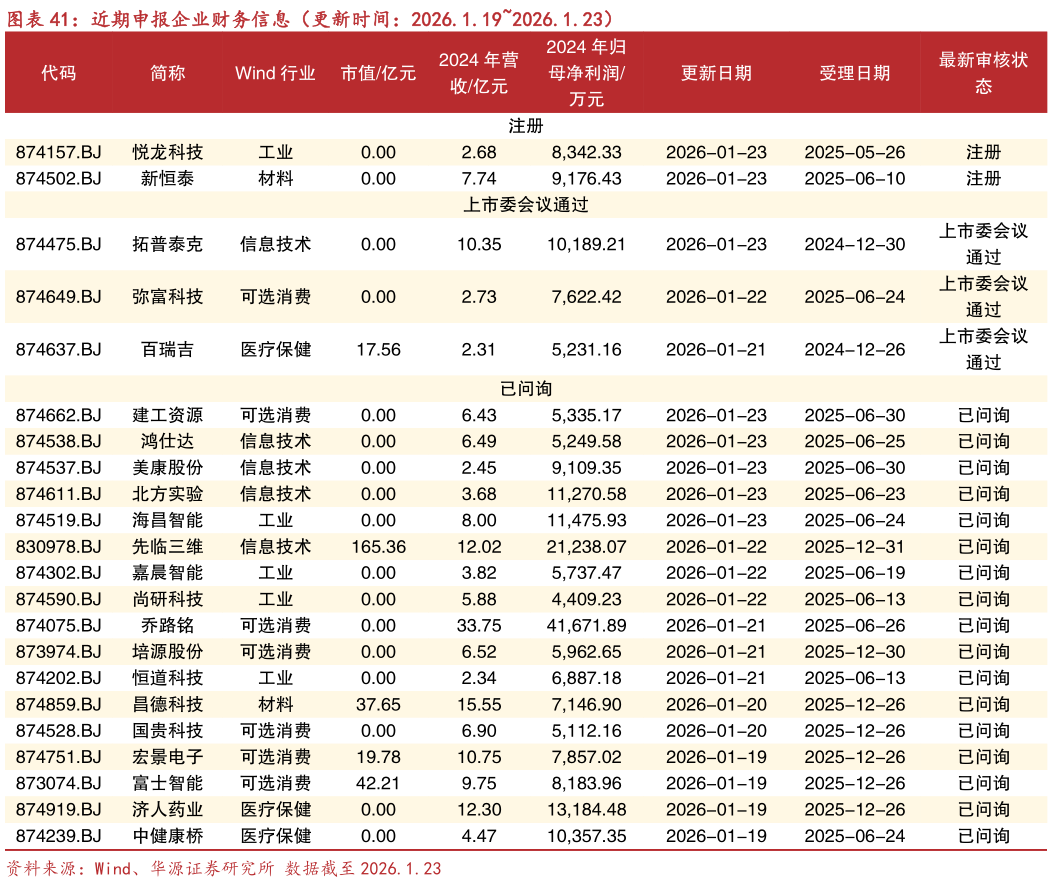Click the 最新审核状态 column header

[983, 73]
